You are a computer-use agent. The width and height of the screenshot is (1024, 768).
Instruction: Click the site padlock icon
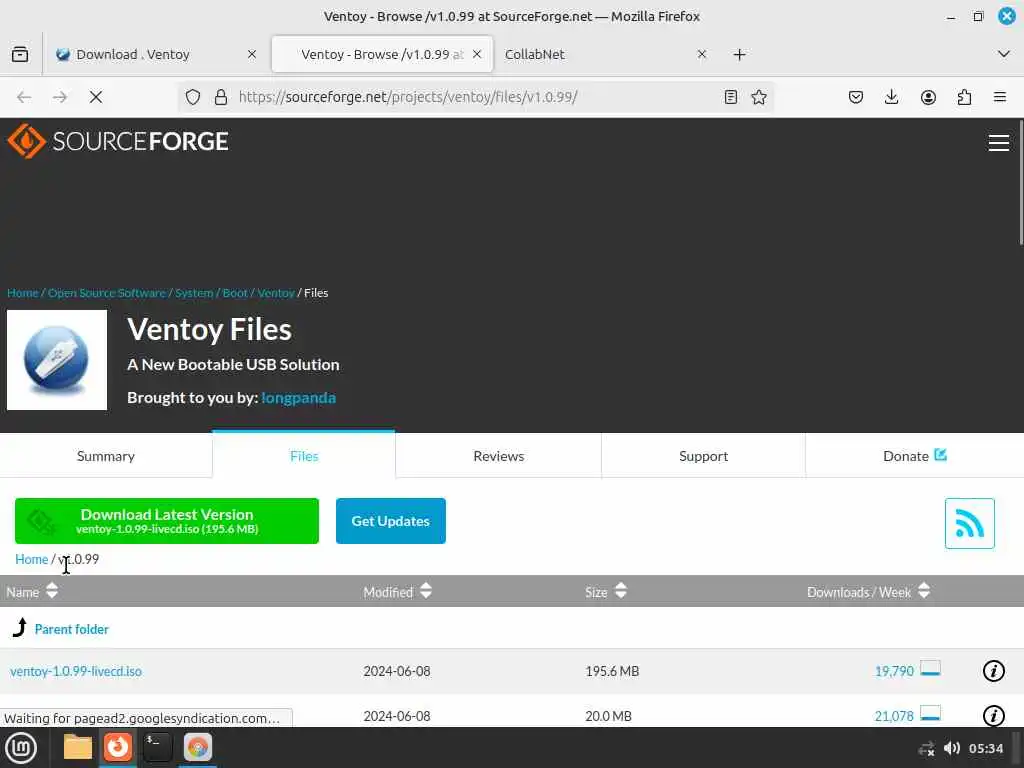click(221, 97)
